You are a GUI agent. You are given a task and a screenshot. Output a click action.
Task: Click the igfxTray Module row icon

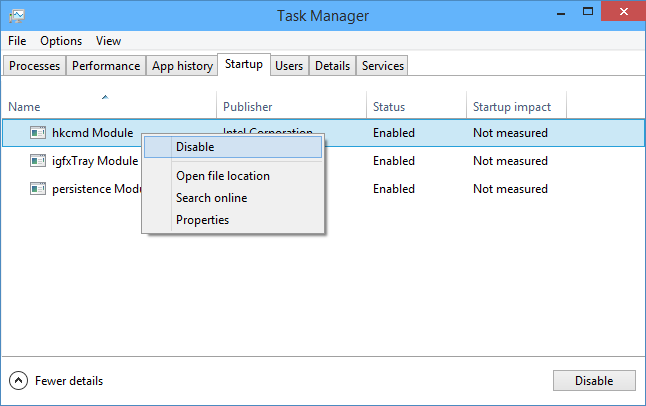tap(38, 161)
